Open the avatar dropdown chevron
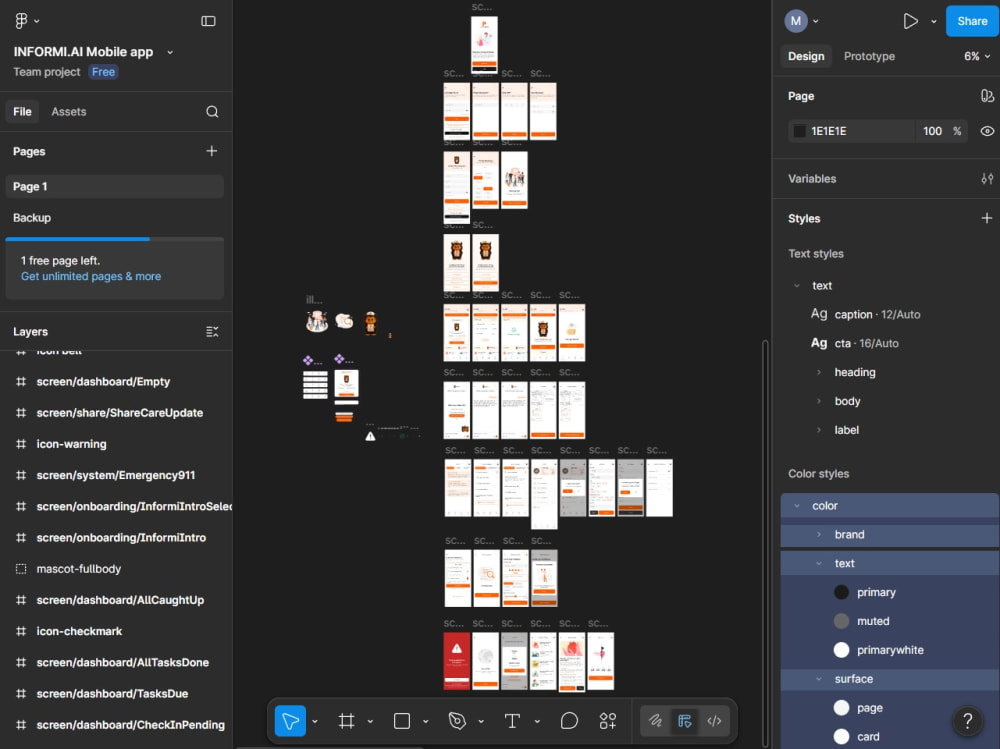The height and width of the screenshot is (749, 1000). 816,21
